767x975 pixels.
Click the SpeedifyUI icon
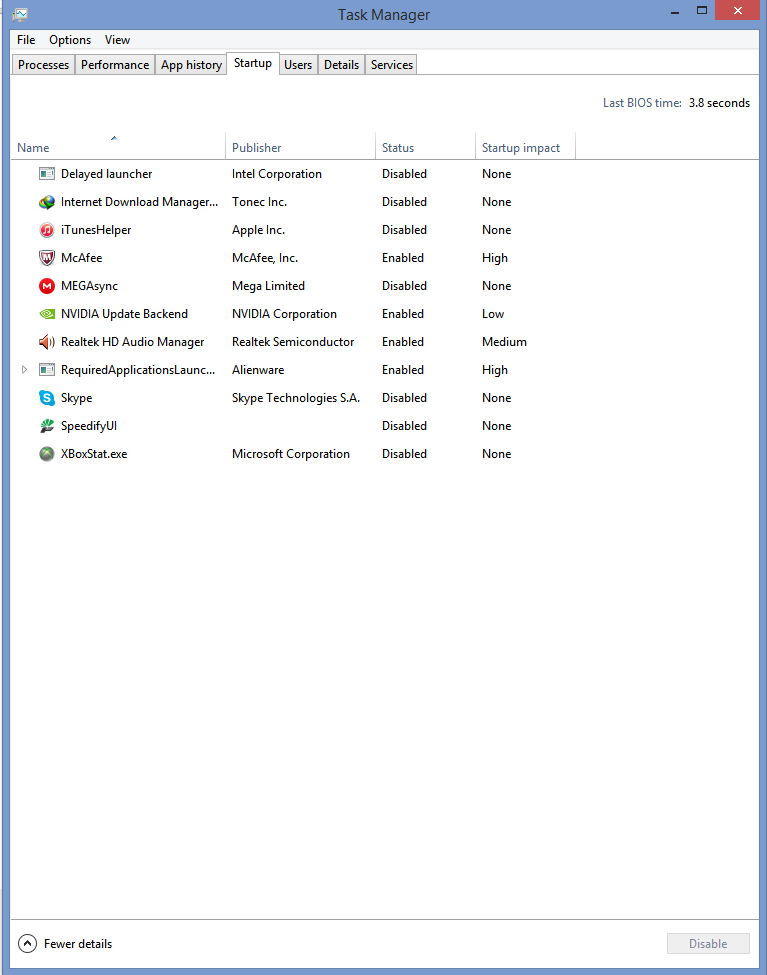click(47, 426)
